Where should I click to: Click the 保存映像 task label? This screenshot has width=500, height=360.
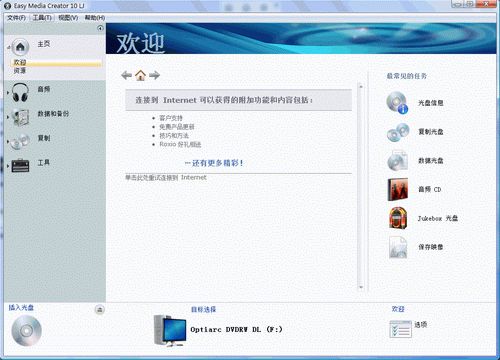pos(431,247)
